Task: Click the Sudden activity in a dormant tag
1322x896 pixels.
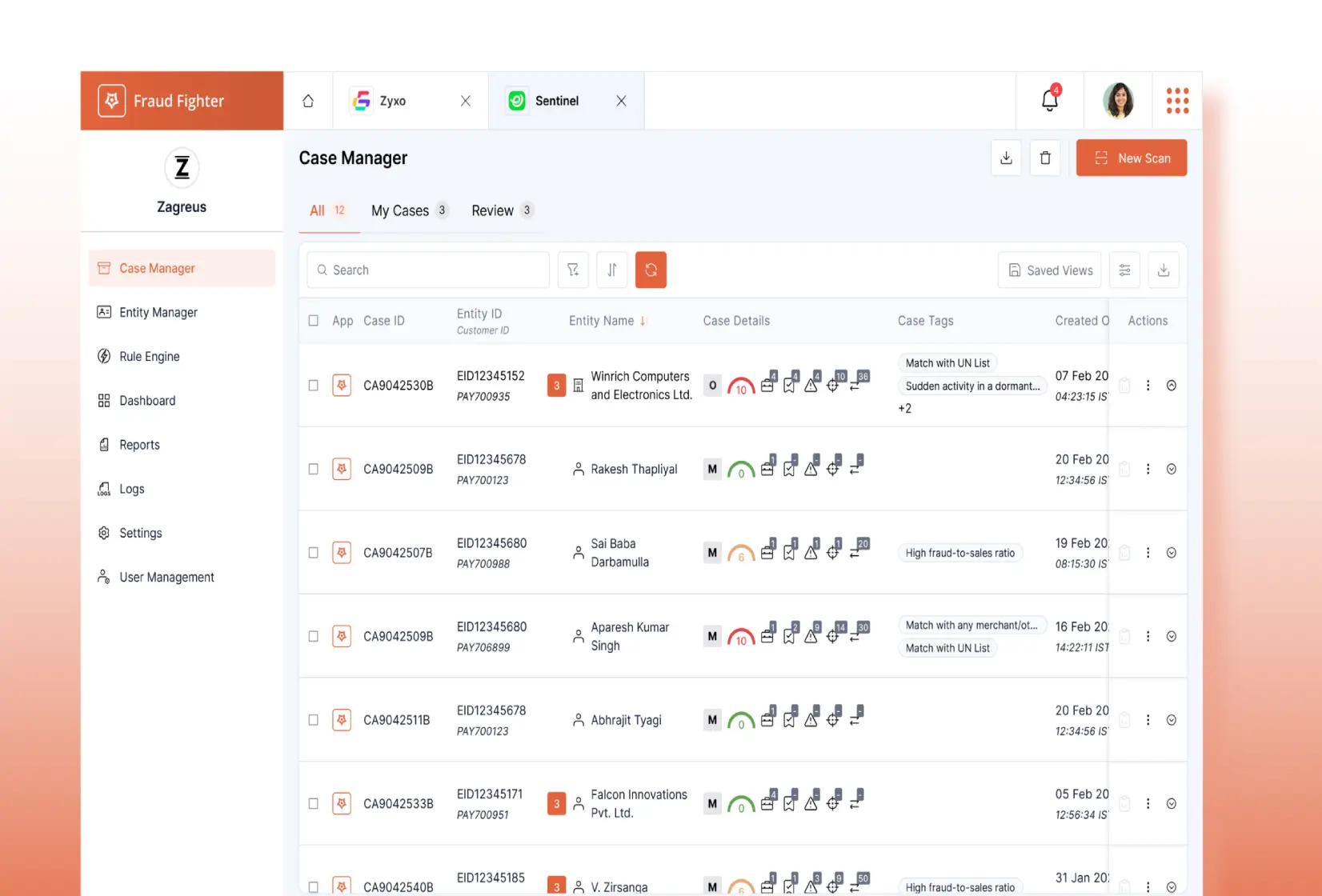Action: coord(972,386)
